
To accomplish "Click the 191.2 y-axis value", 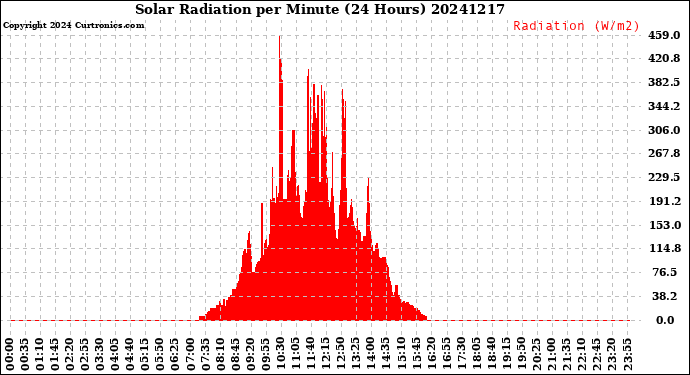I will [x=664, y=202].
